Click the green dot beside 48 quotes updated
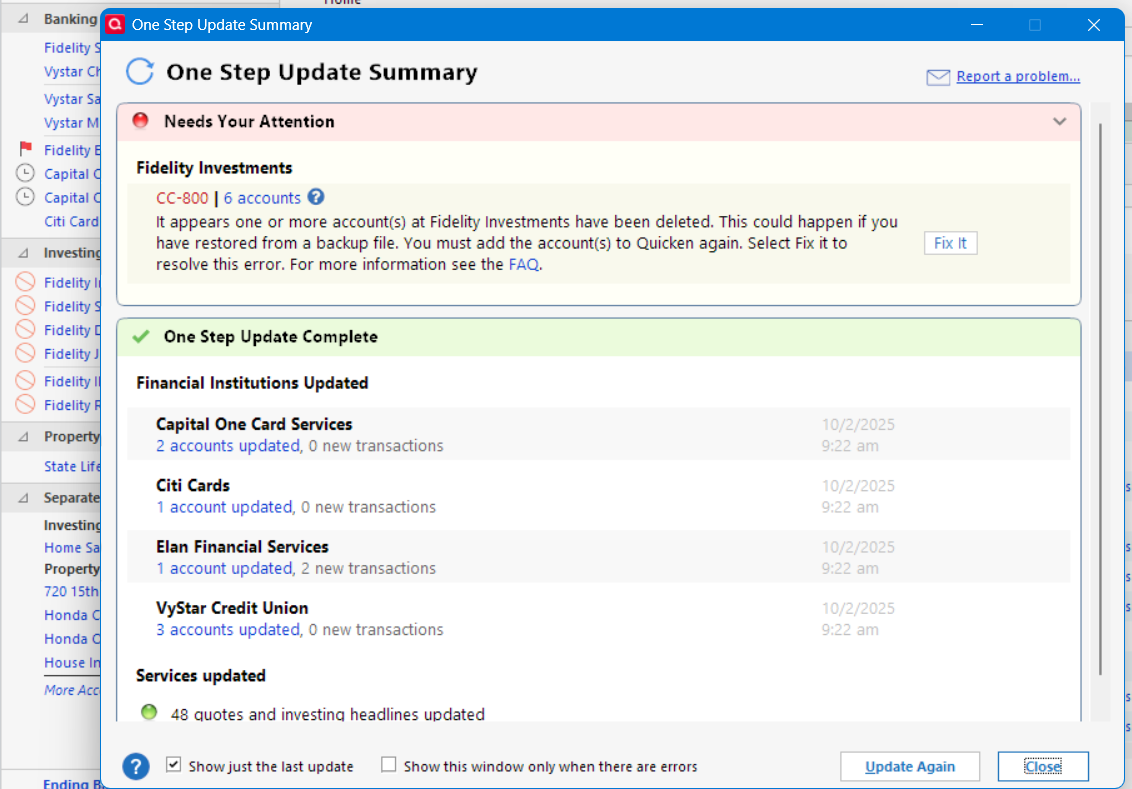The height and width of the screenshot is (789, 1132). click(x=149, y=712)
